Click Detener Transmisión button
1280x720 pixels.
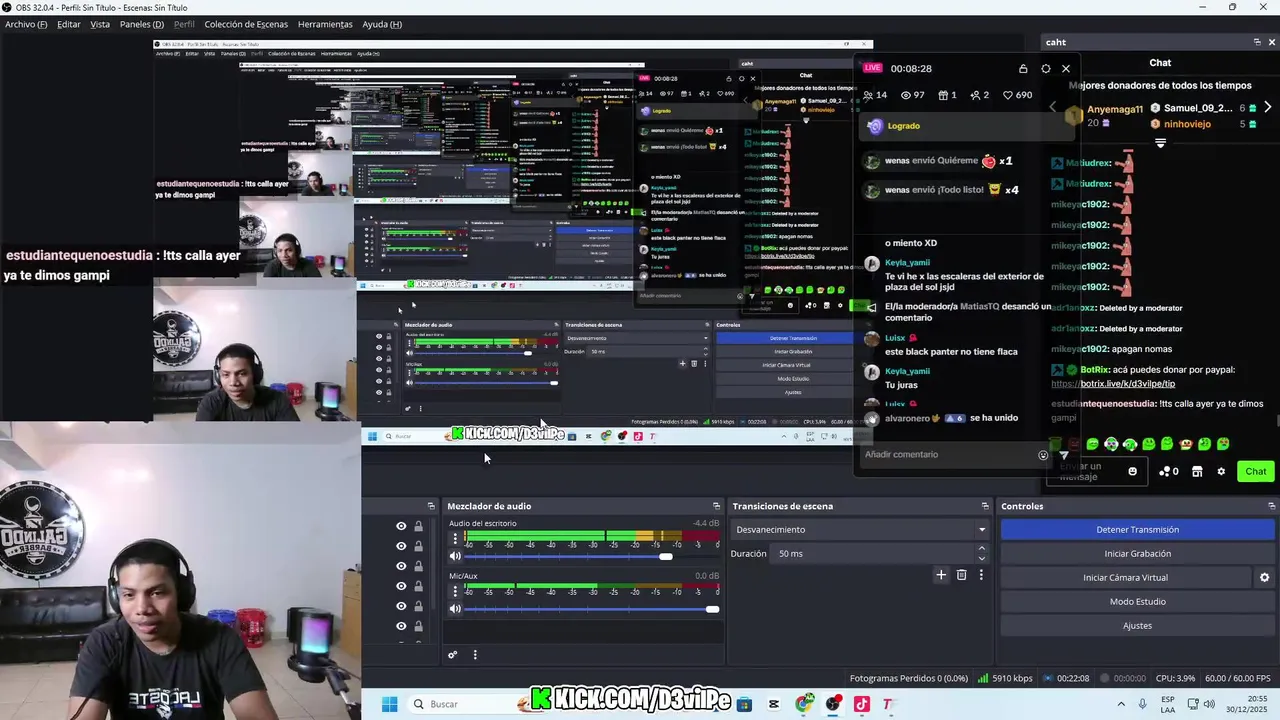click(x=1137, y=530)
